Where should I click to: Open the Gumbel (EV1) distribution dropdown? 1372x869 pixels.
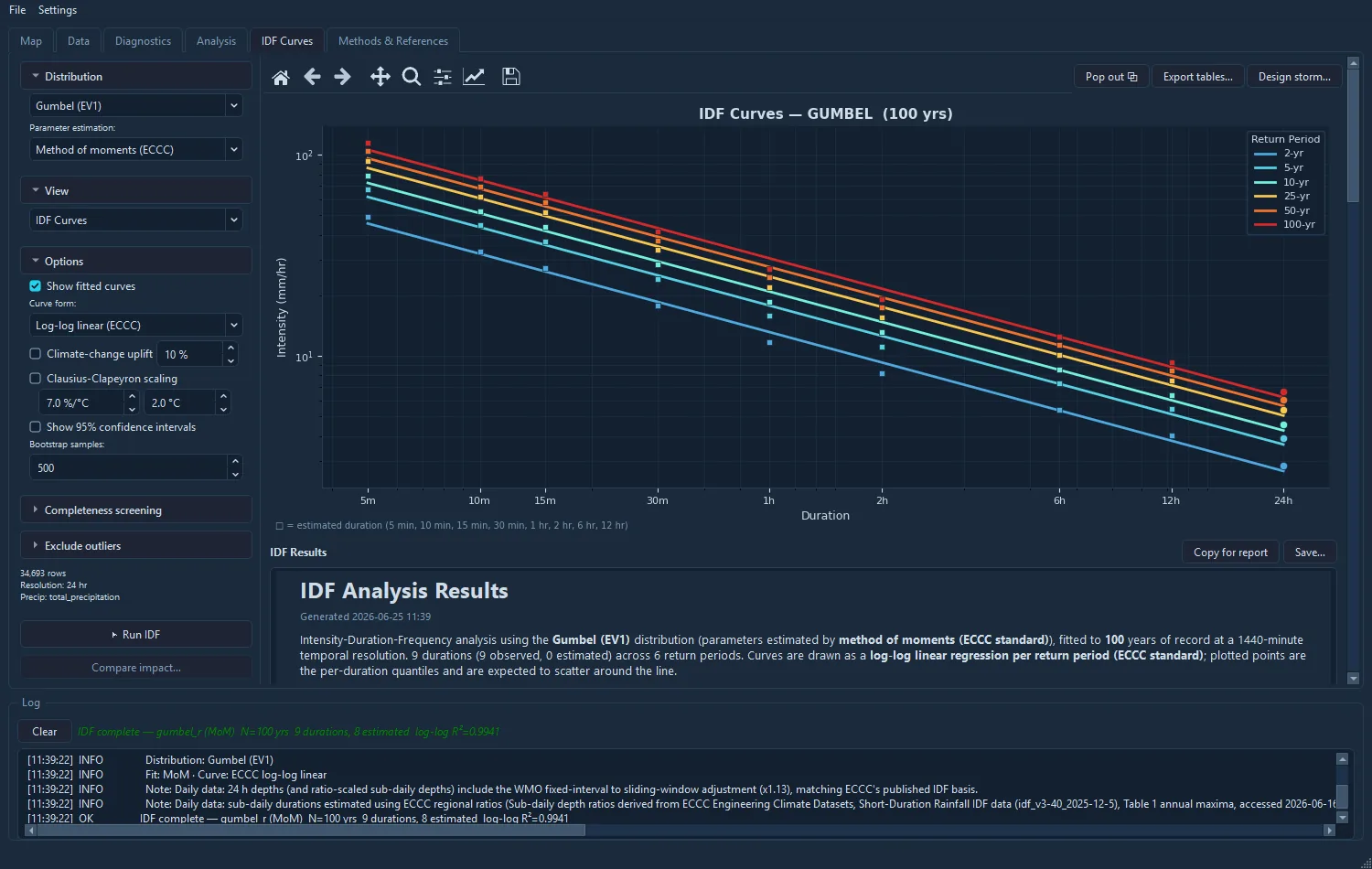pos(135,106)
